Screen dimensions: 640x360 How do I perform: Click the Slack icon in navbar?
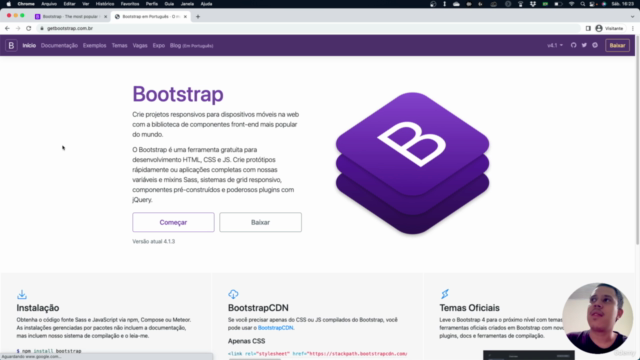click(x=595, y=45)
